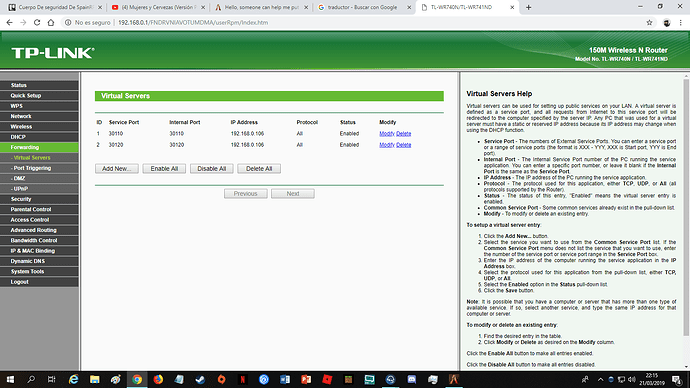Modify virtual server entry for port 30110
690x388 pixels.
coord(387,134)
